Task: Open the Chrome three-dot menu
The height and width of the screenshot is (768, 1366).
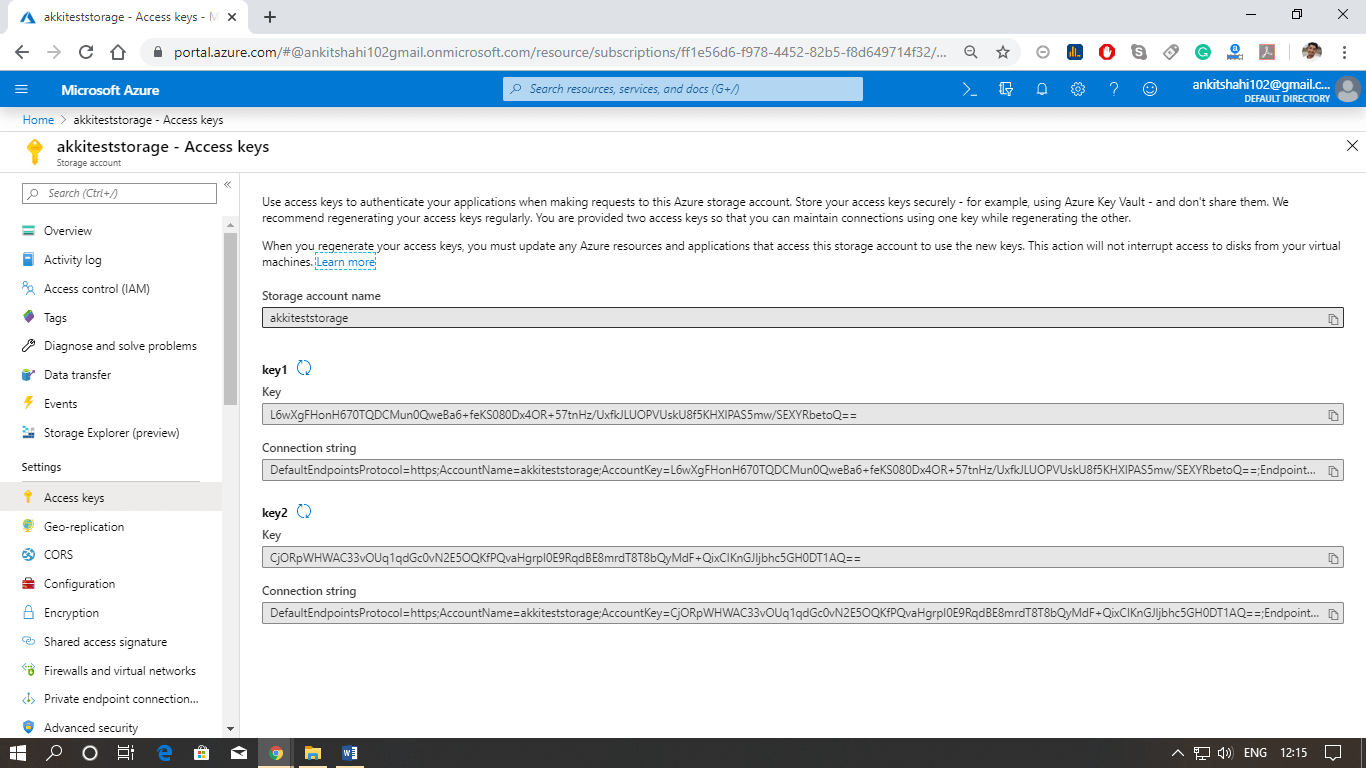Action: pos(1346,52)
